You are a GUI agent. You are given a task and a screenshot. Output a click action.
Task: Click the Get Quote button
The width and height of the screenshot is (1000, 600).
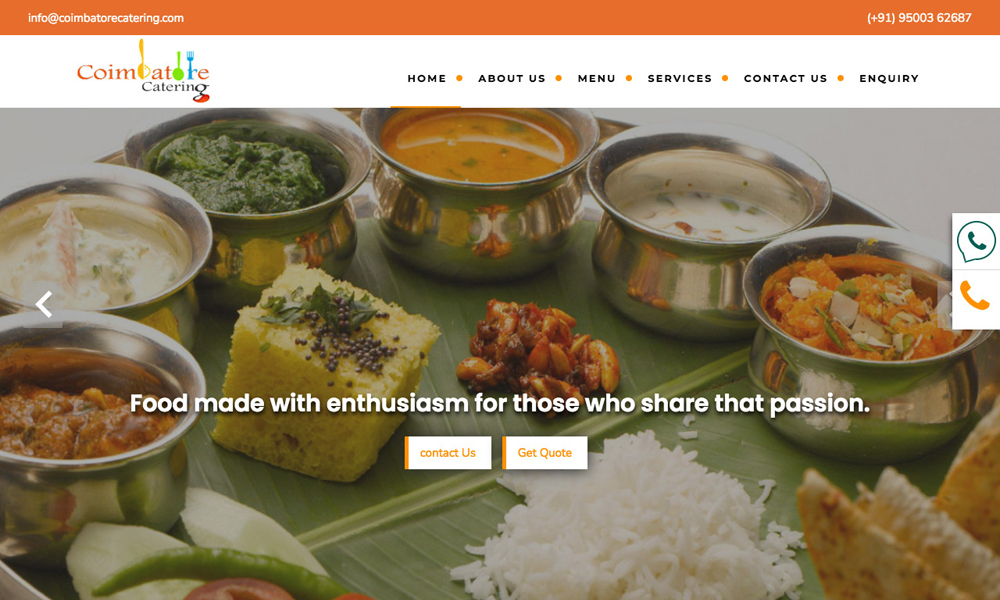click(545, 453)
